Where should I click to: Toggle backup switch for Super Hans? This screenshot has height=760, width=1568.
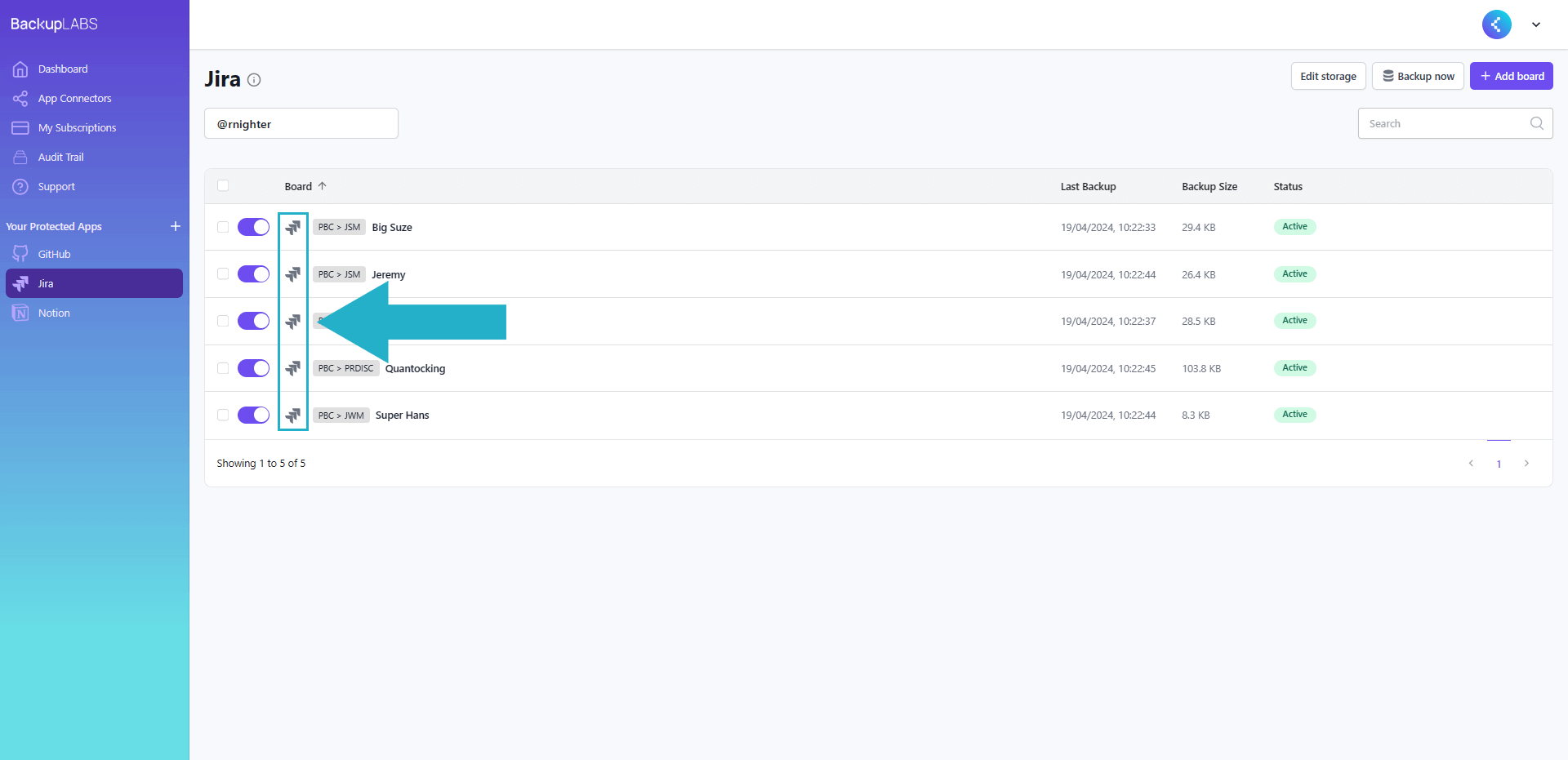[253, 416]
